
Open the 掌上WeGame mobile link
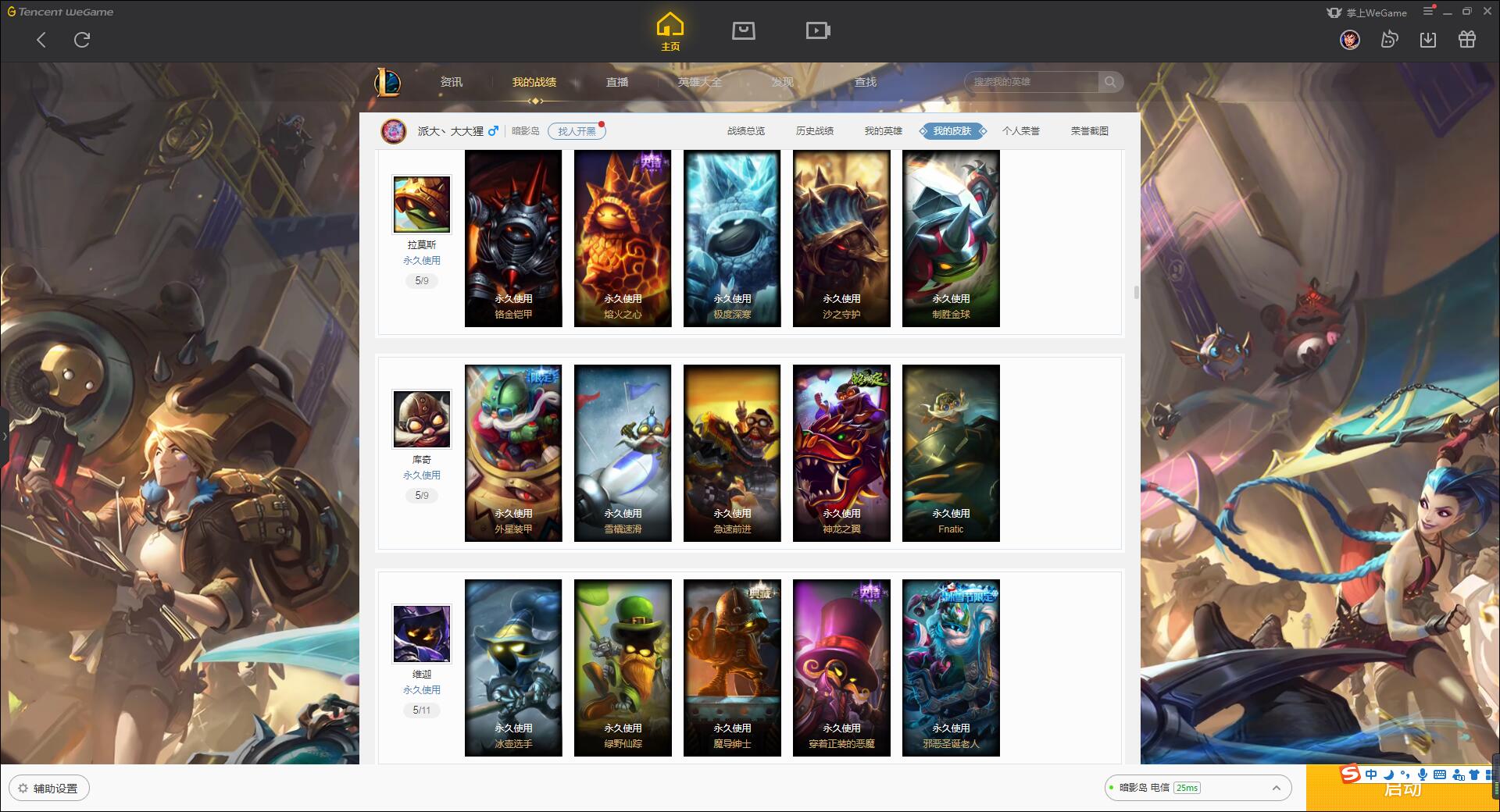pos(1366,12)
